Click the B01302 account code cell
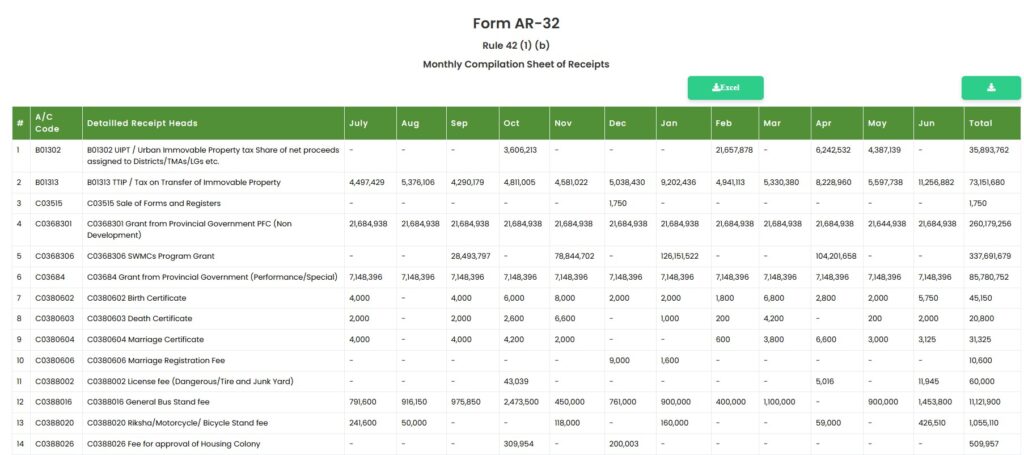The height and width of the screenshot is (455, 1024). (48, 150)
